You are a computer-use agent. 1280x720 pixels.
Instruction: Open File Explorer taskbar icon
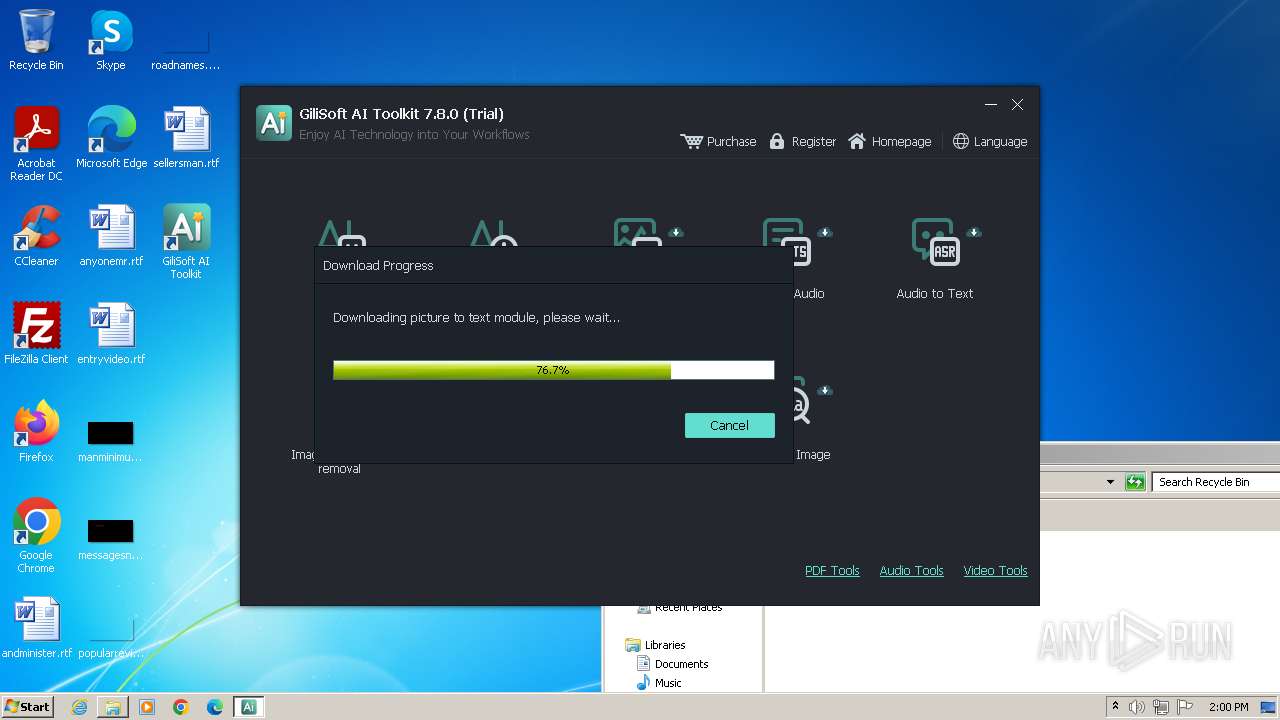(x=113, y=707)
